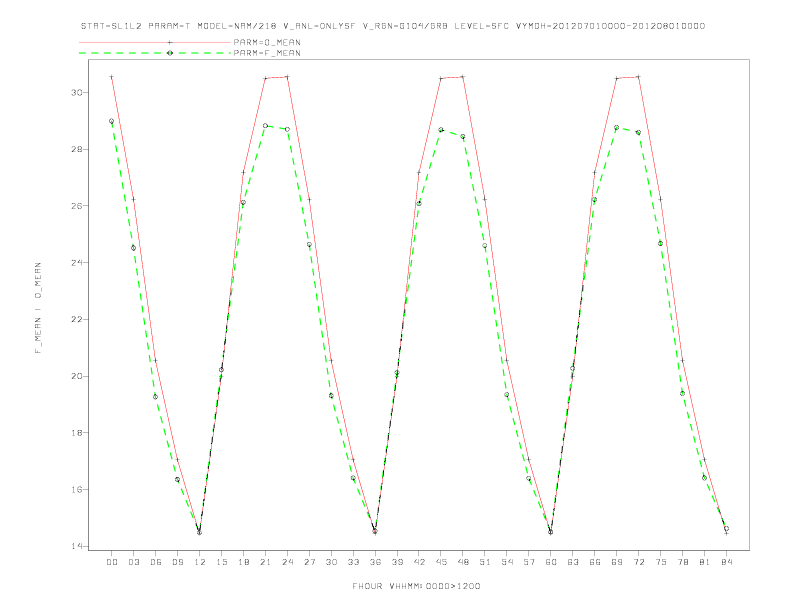Click y-axis tick value 26
792x612 pixels.
pos(77,206)
